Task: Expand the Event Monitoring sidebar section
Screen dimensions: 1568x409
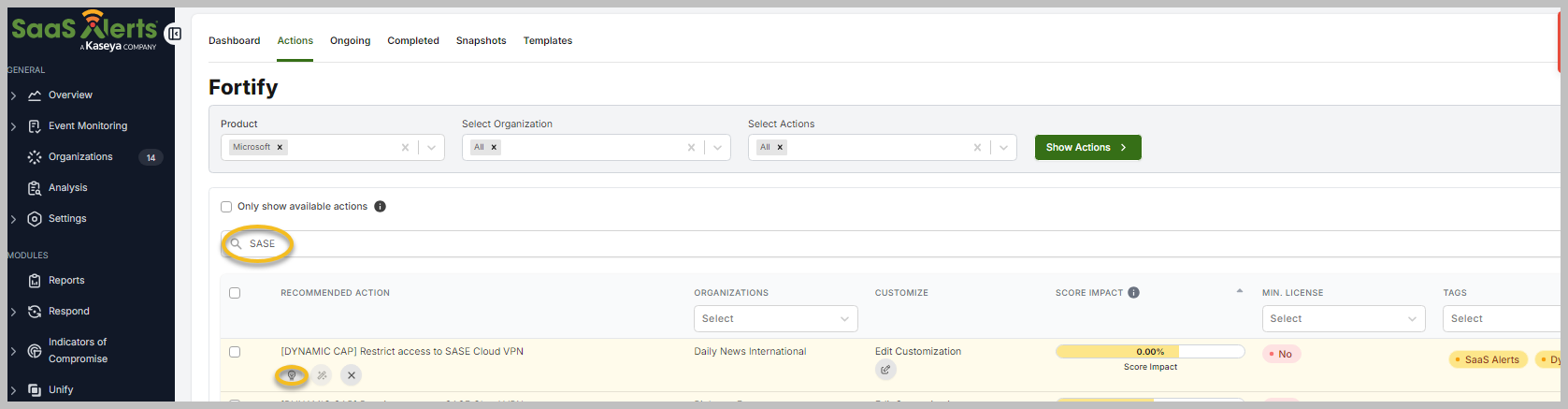Action: point(13,126)
